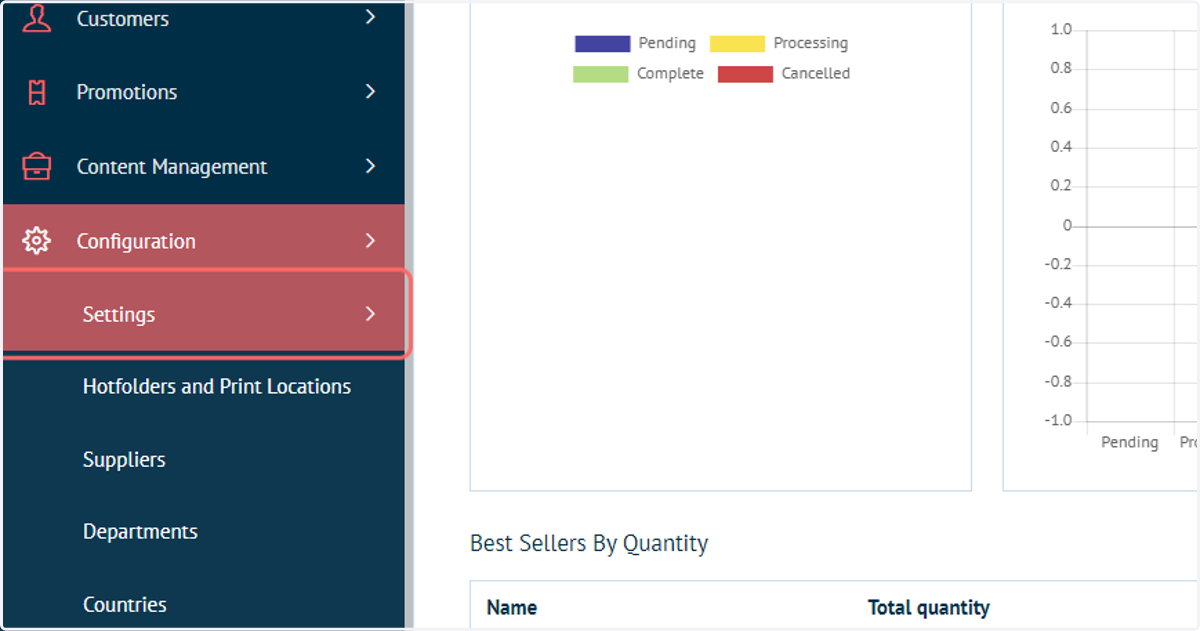The height and width of the screenshot is (631, 1200).
Task: Click the Content Management briefcase icon
Action: click(37, 166)
